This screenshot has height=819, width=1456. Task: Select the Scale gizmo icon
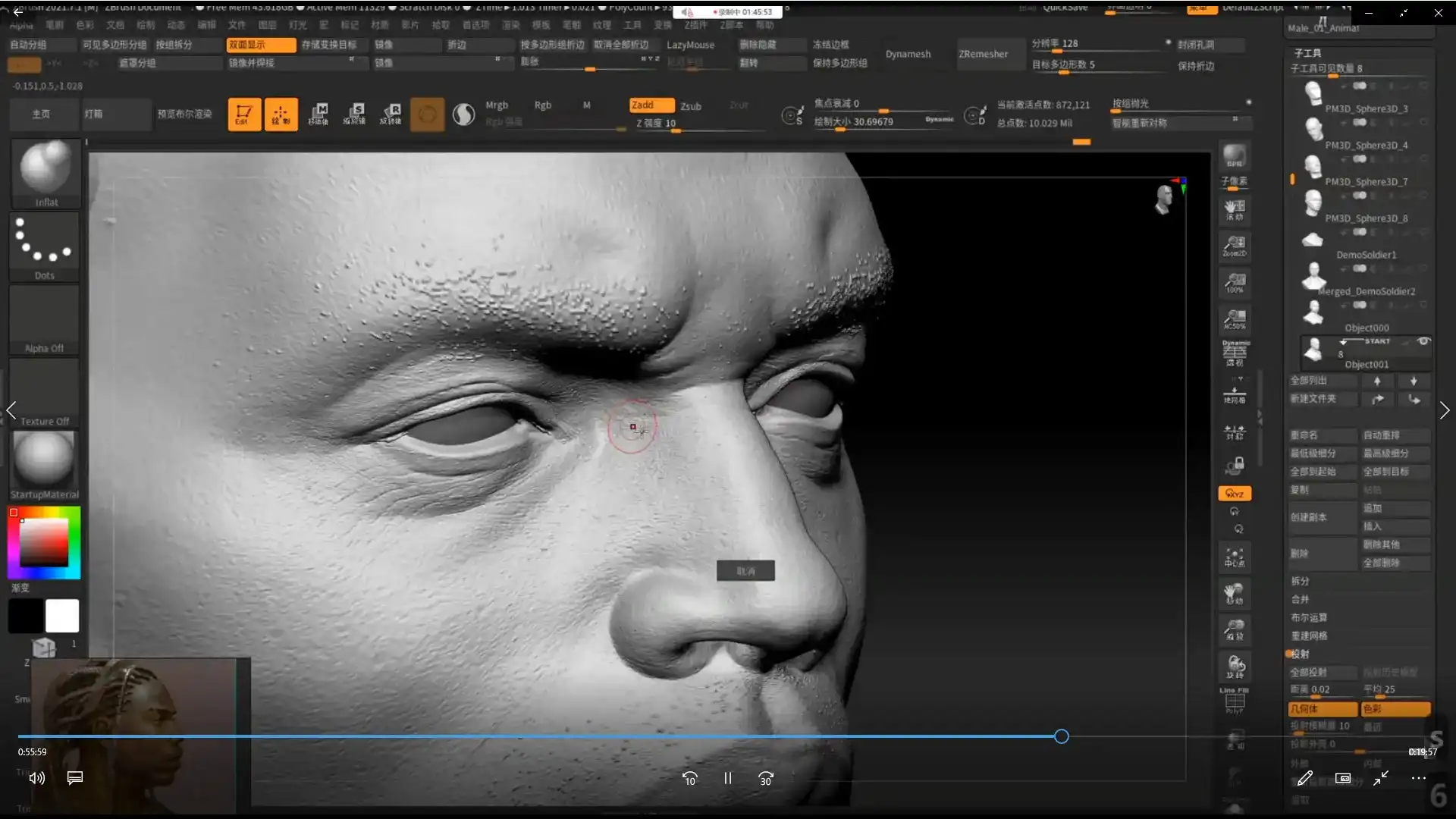point(354,115)
